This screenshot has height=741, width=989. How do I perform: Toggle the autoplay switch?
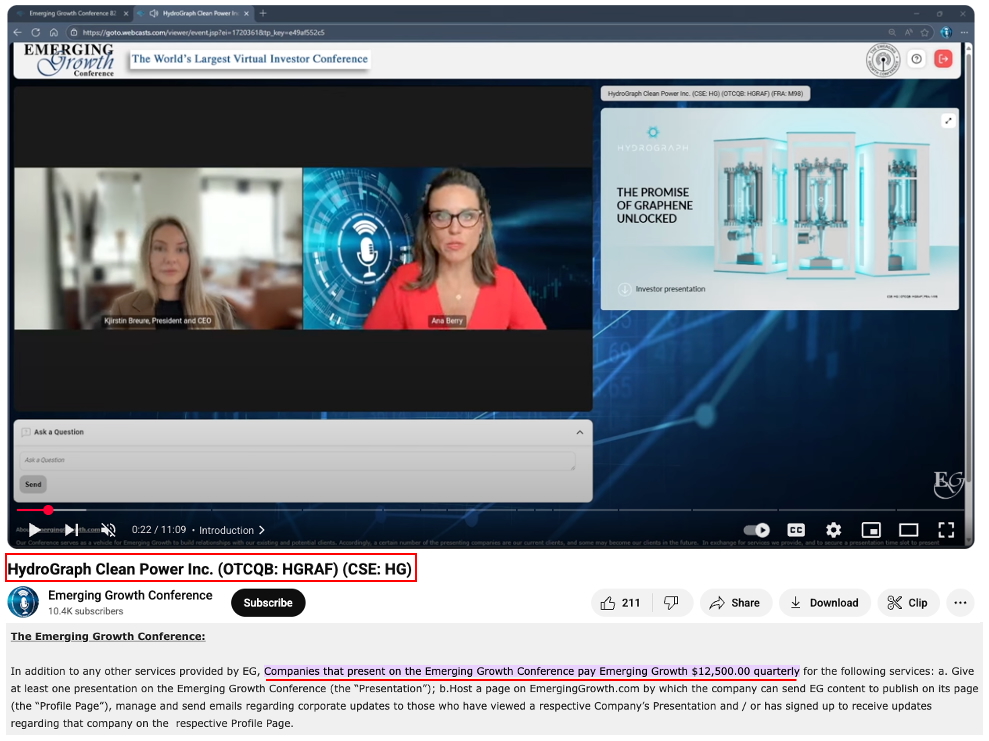(756, 530)
